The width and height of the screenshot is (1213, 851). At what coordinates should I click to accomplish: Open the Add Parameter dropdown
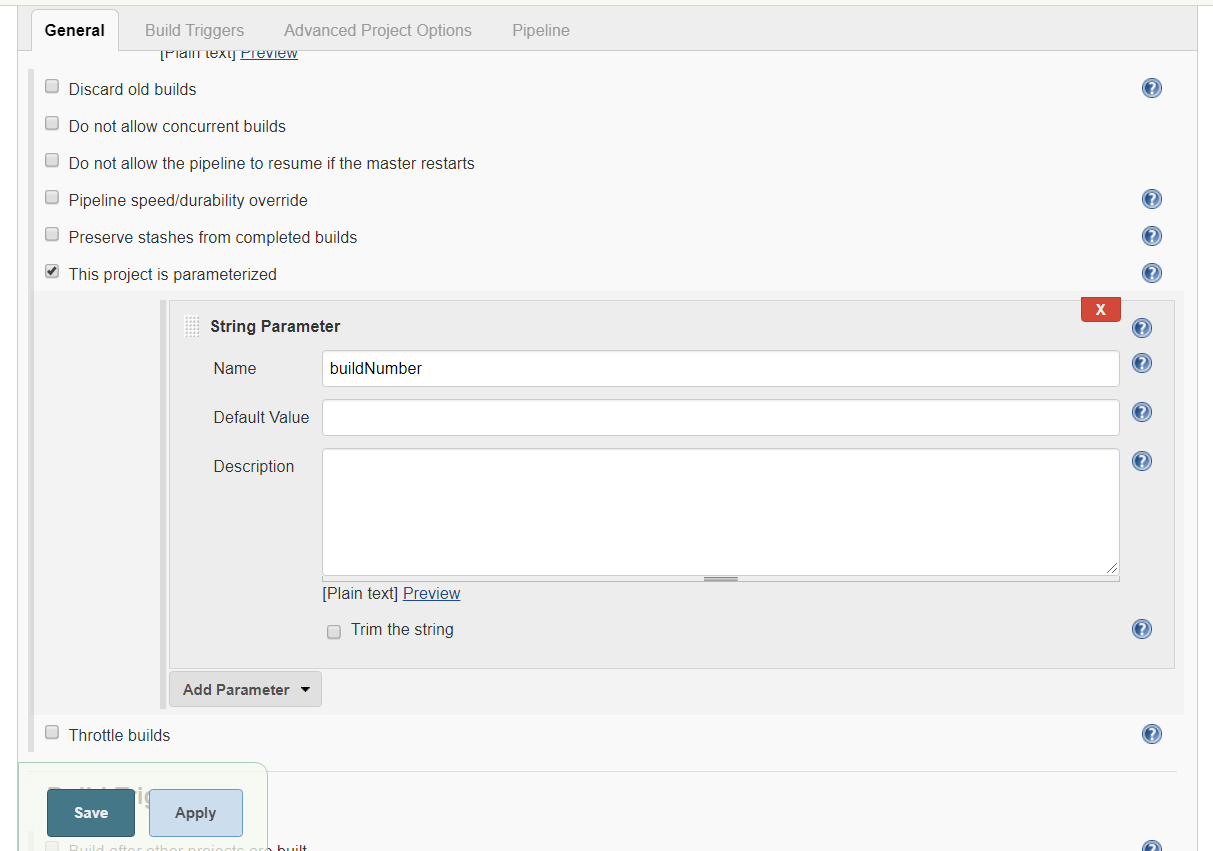pos(245,689)
